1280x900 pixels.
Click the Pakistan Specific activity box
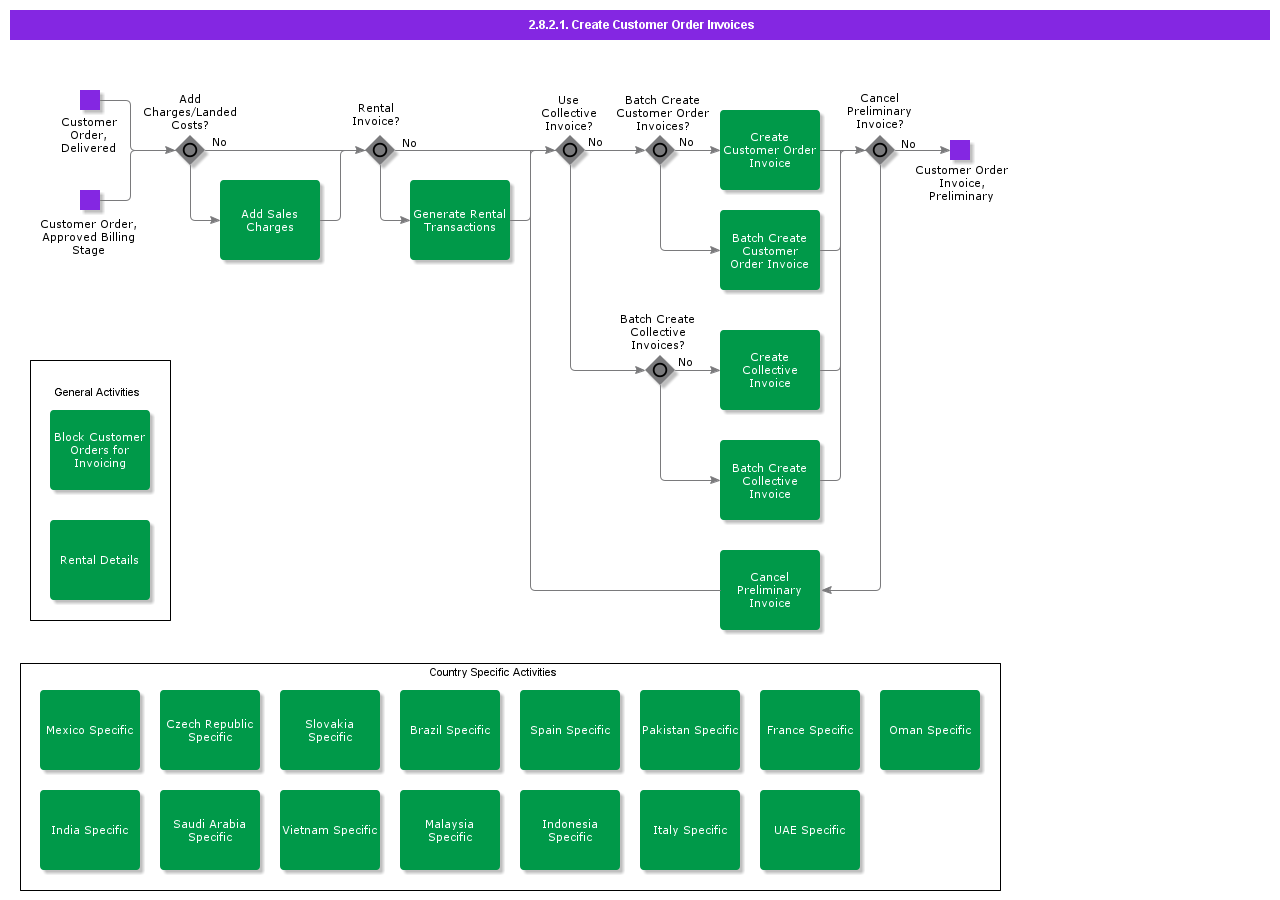690,730
